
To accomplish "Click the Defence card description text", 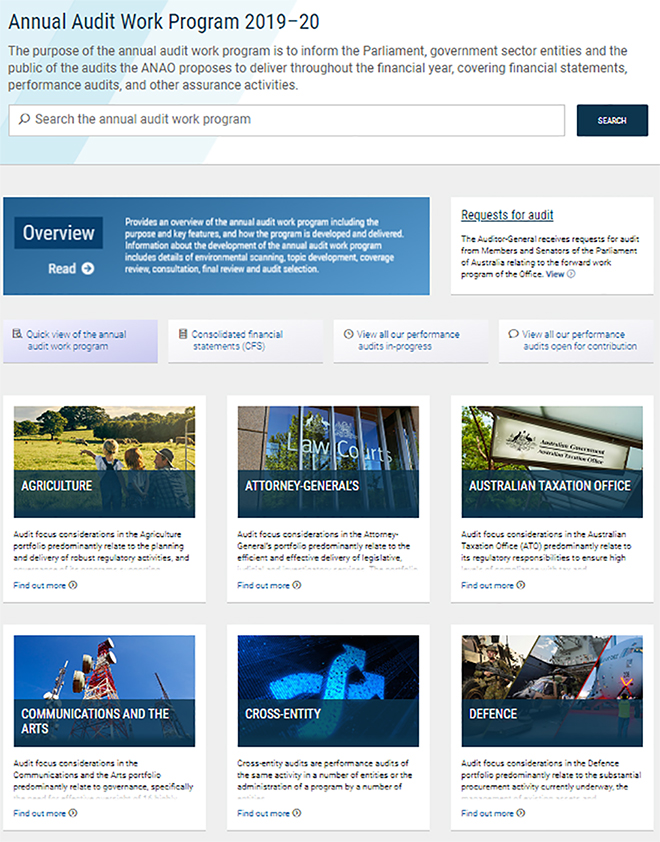I will click(551, 780).
